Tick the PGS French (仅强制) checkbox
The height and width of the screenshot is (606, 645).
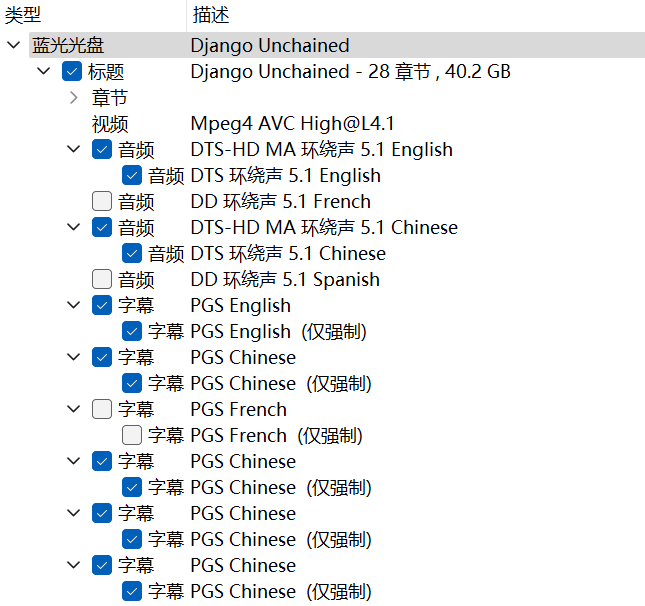coord(132,435)
